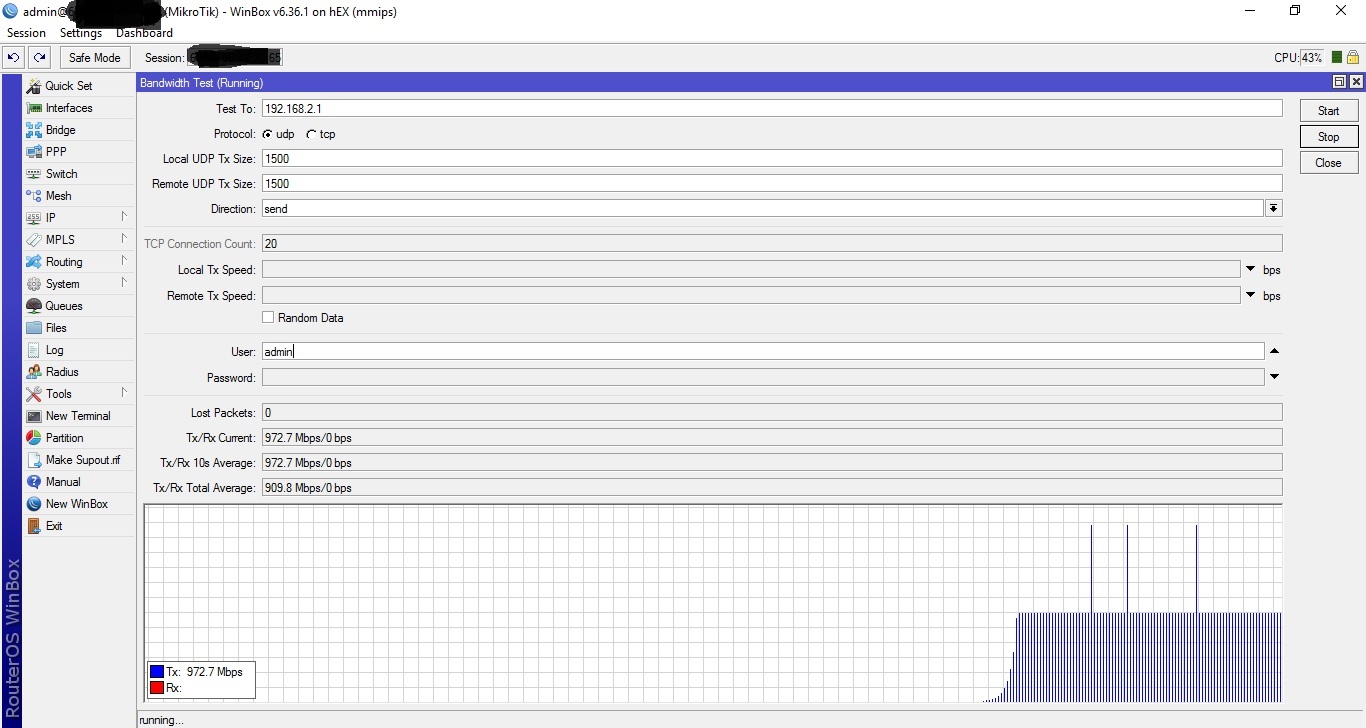Screen dimensions: 1366x728
Task: Open the Manual help icon
Action: point(34,482)
